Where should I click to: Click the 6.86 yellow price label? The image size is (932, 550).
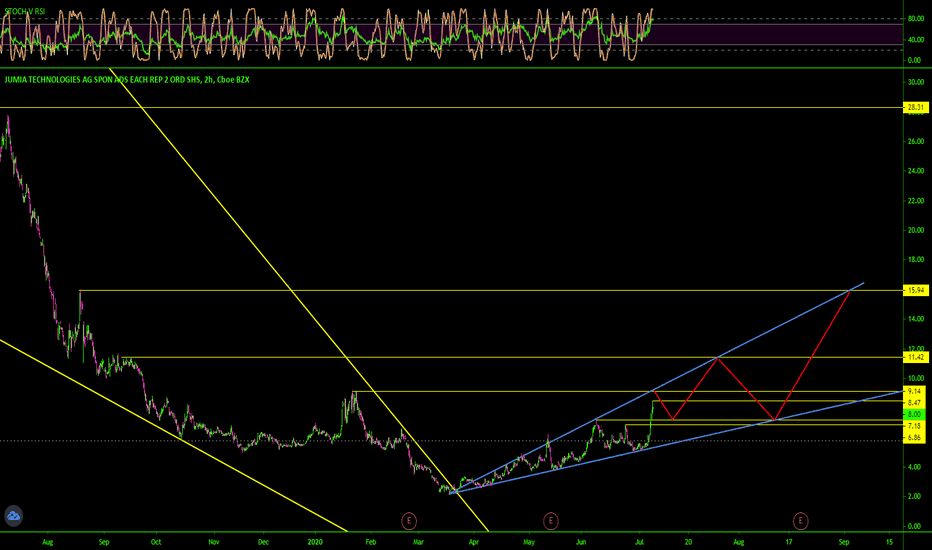click(915, 438)
